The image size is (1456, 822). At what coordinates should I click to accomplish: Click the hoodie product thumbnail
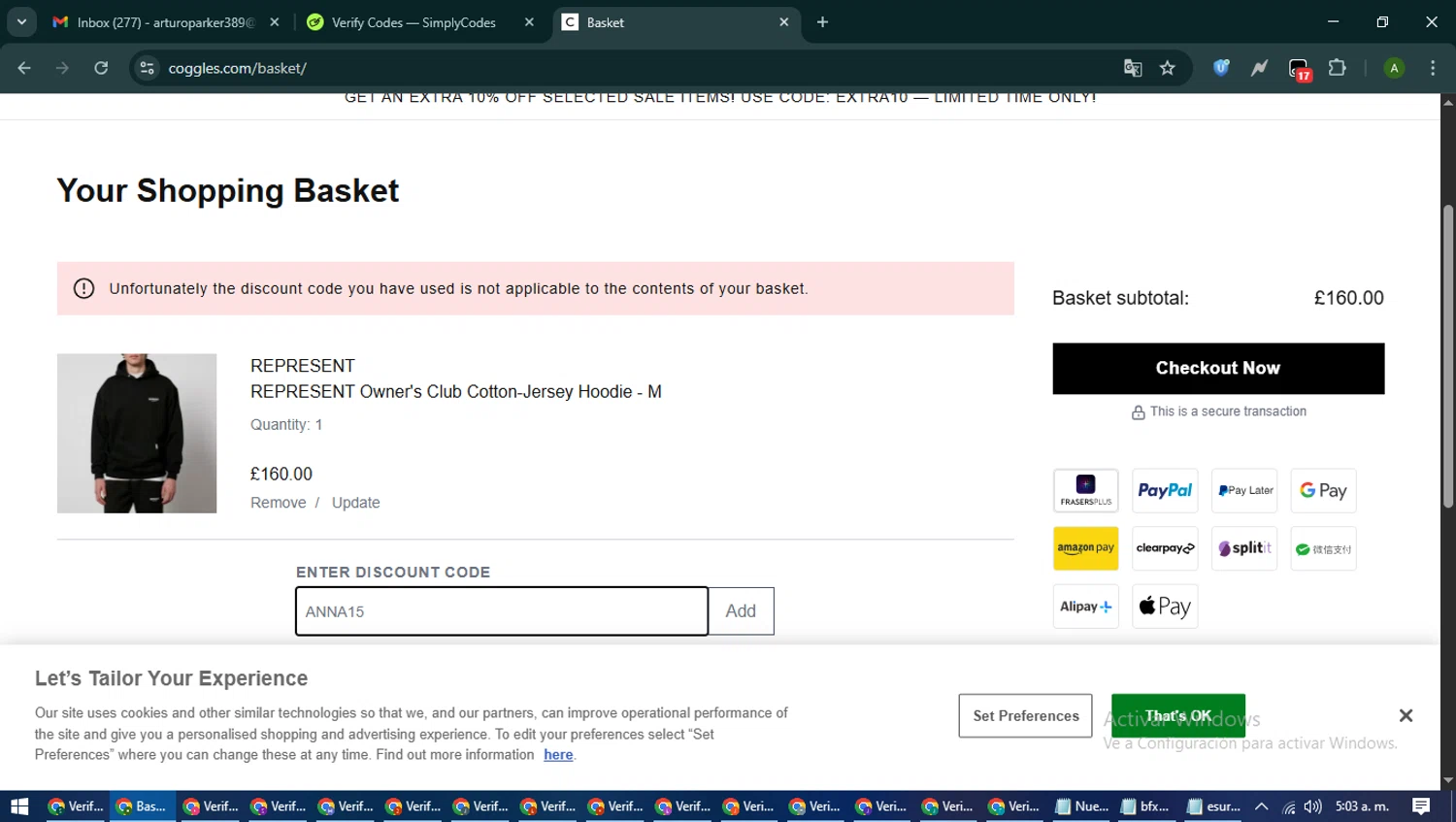[x=137, y=433]
